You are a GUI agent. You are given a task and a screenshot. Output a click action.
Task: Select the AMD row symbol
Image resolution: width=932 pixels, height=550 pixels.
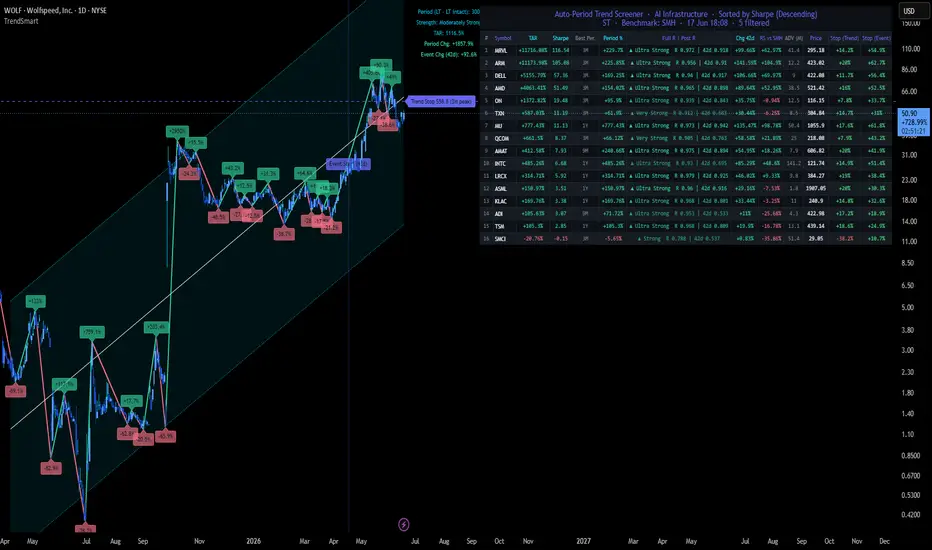(x=500, y=88)
